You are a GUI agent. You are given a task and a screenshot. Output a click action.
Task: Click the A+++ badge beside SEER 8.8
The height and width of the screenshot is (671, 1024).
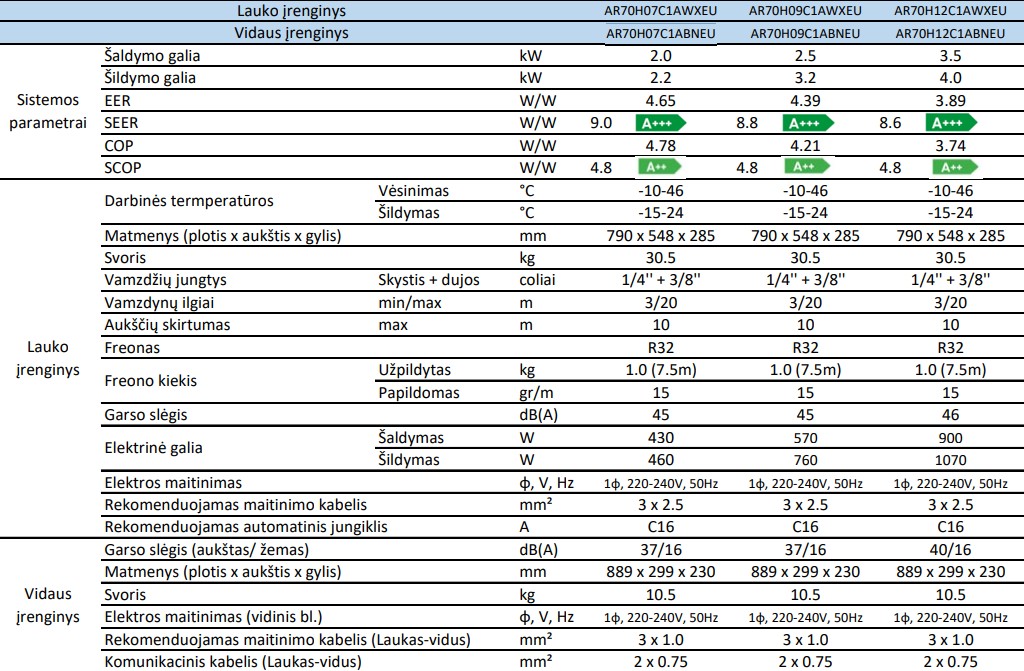806,123
